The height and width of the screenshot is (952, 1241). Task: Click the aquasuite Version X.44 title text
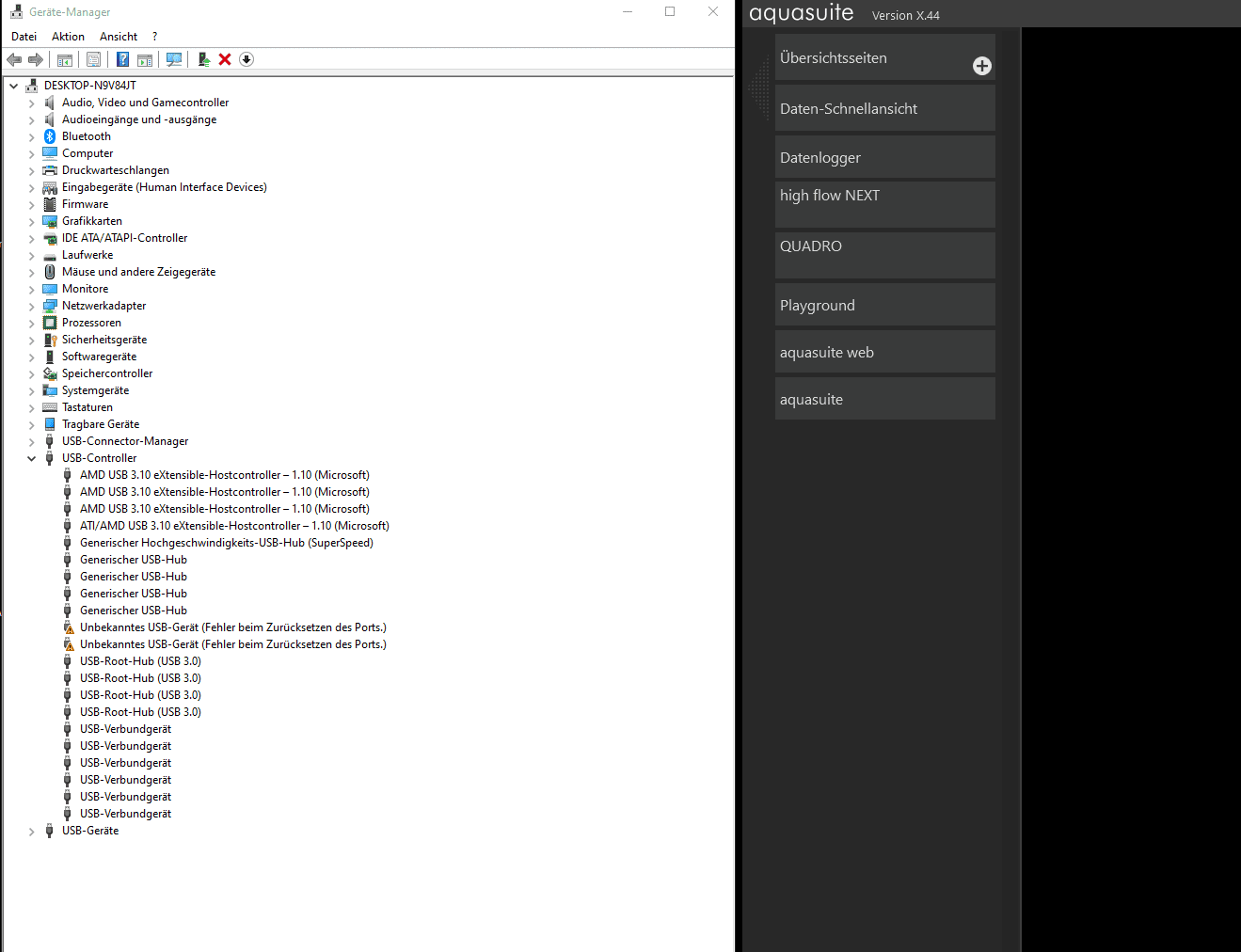click(845, 13)
